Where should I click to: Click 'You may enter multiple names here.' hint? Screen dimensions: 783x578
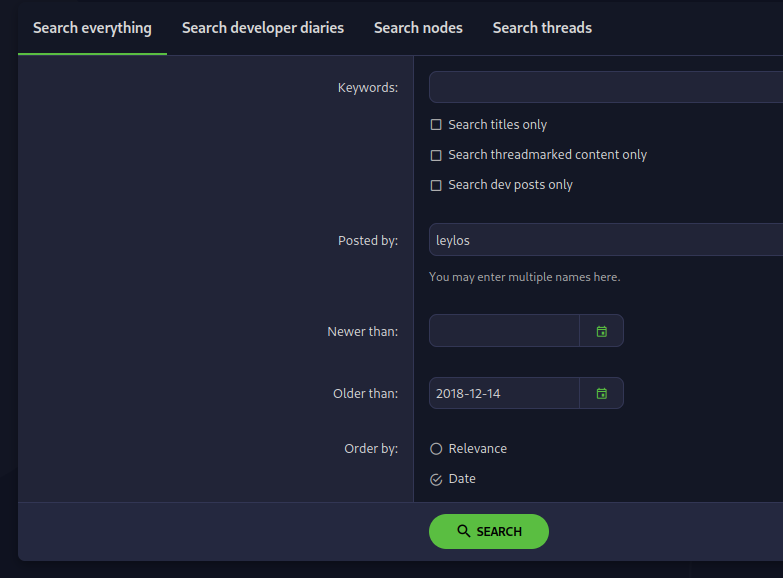coord(524,277)
